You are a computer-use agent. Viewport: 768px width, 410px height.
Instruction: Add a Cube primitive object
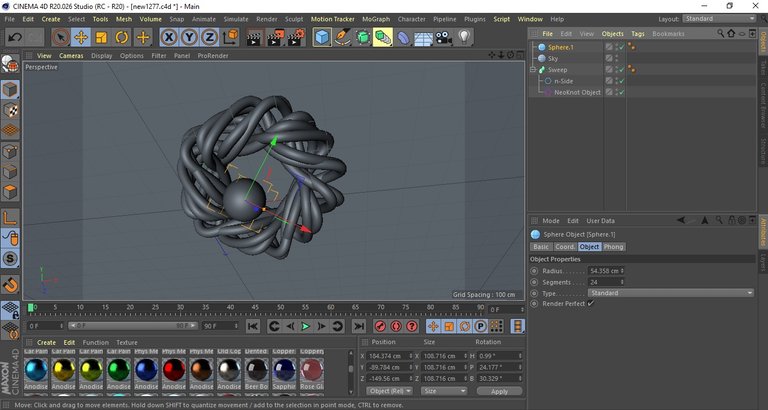click(x=322, y=37)
